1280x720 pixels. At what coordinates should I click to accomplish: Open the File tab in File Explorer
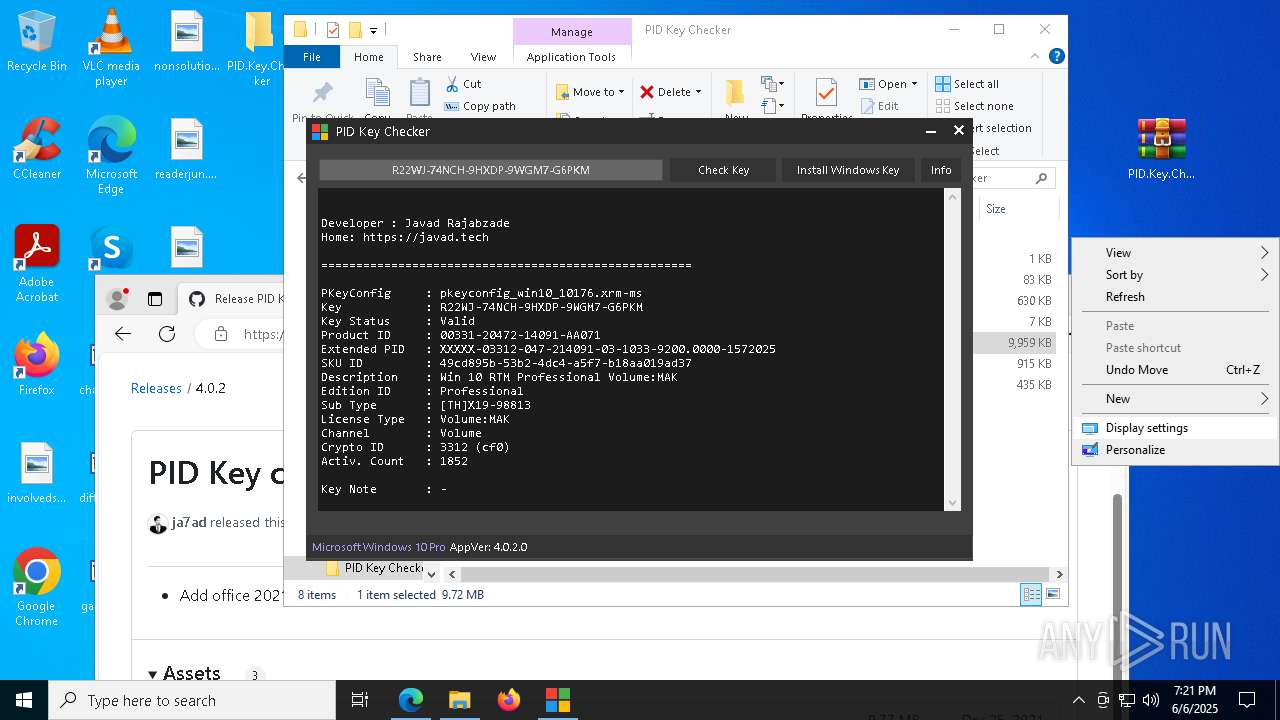click(x=312, y=57)
